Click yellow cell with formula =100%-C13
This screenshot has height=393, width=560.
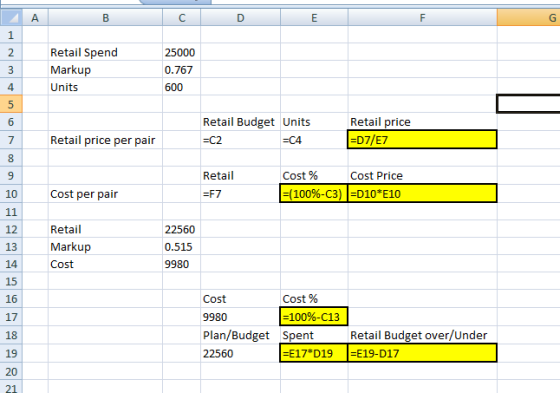coord(314,317)
